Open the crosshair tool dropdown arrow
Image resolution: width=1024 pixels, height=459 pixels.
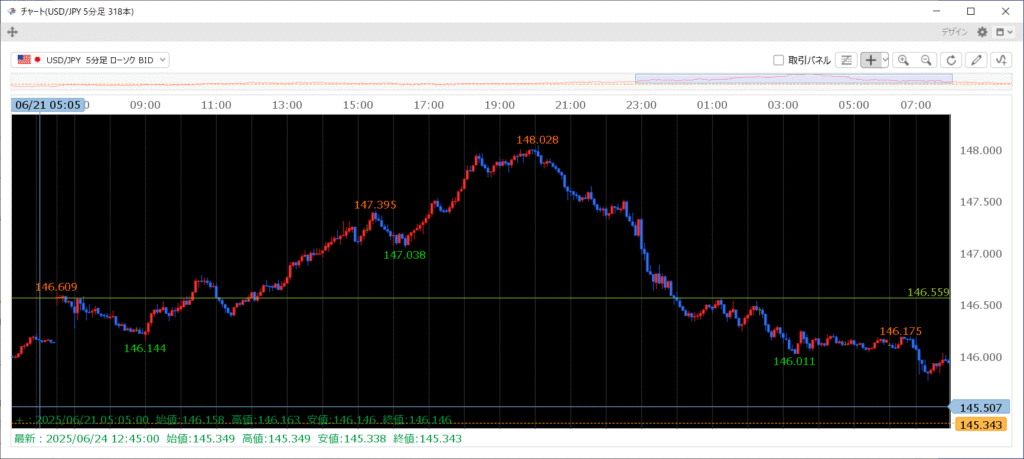point(885,60)
